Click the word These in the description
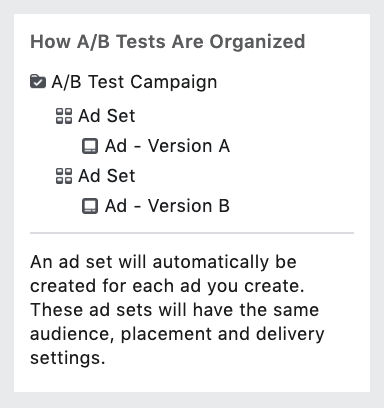 [56, 310]
